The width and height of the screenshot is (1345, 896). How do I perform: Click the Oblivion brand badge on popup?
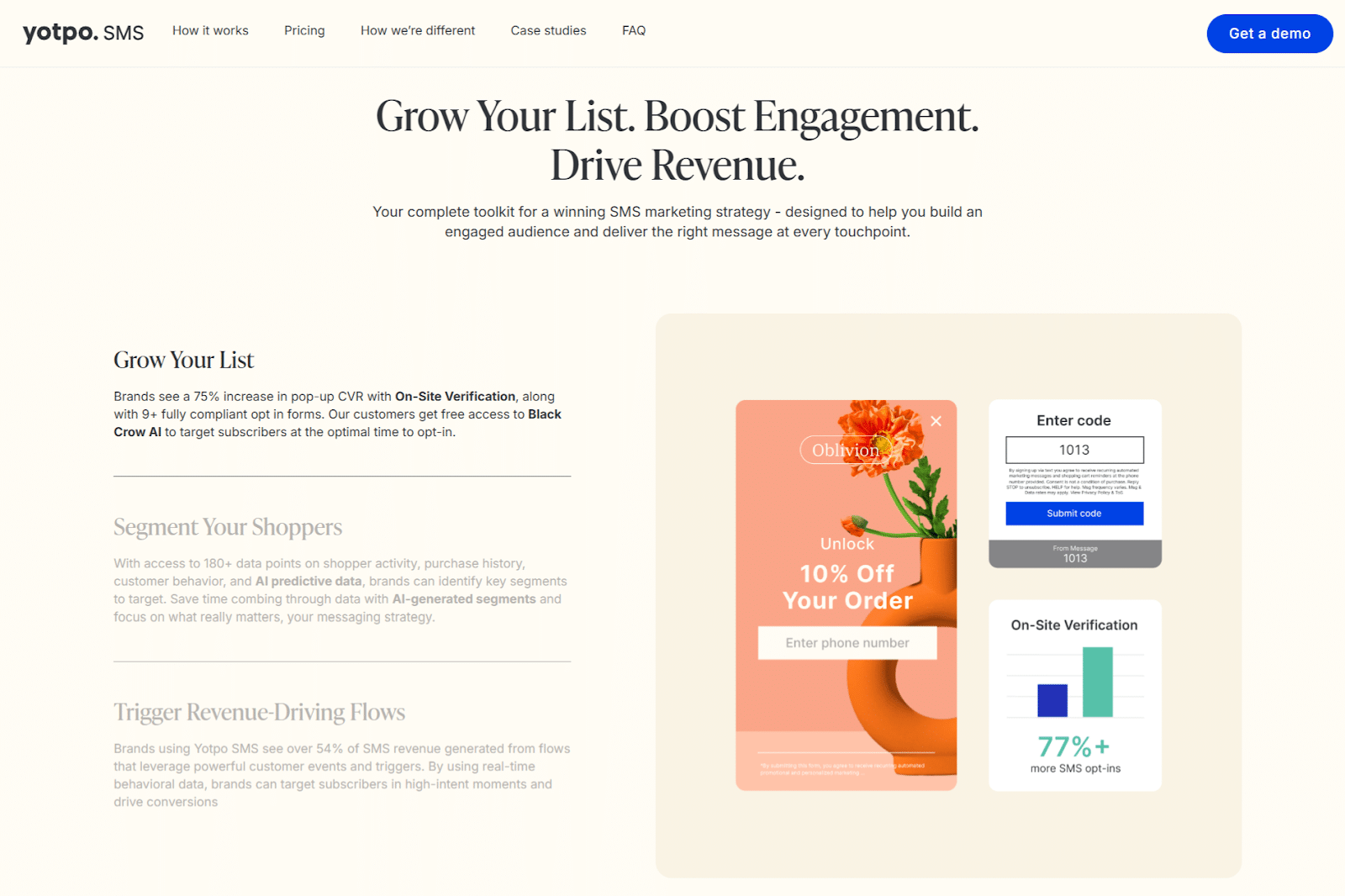844,451
